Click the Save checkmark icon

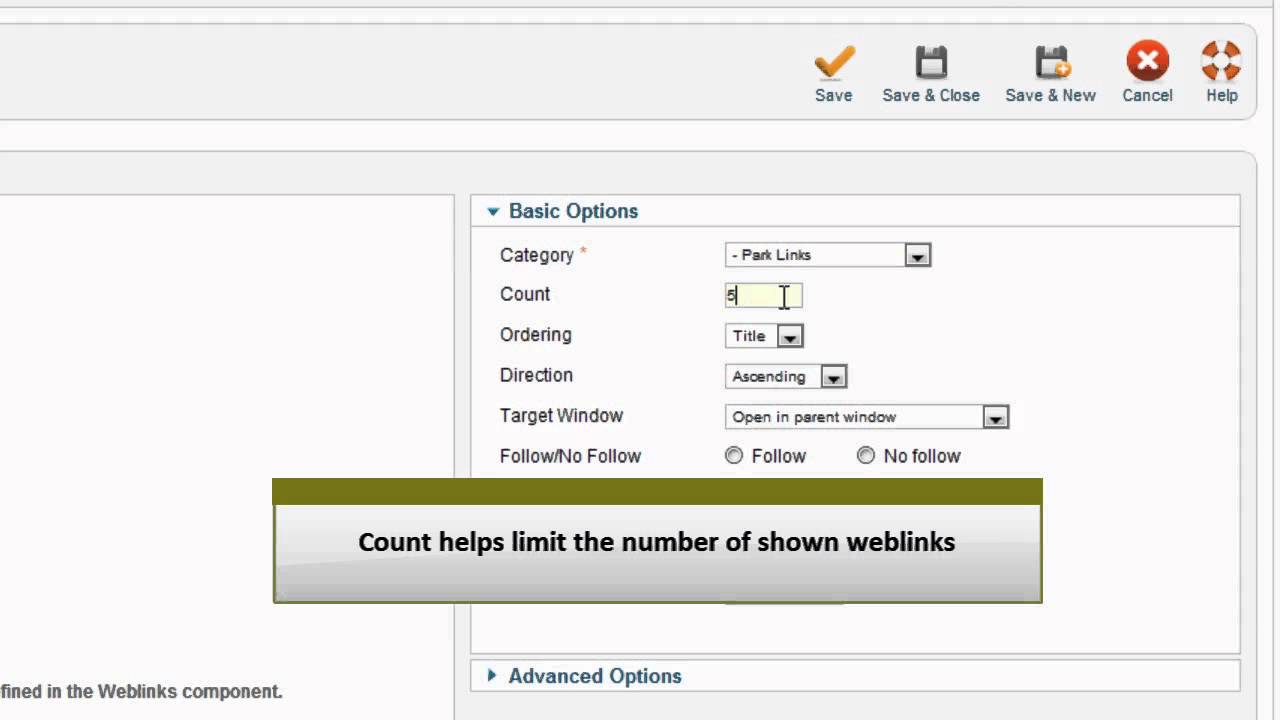point(834,62)
